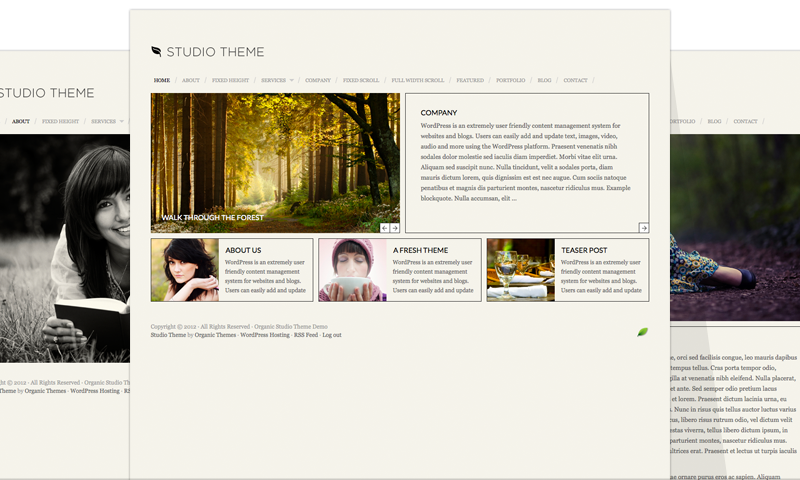800x480 pixels.
Task: Open the Home menu item
Action: (x=162, y=80)
